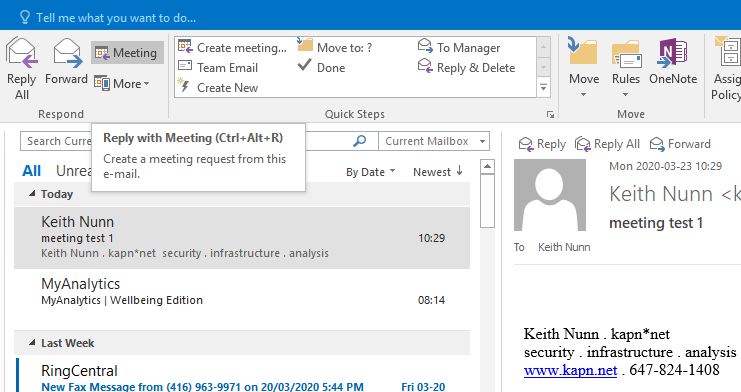Click the search magnifier icon

360,141
